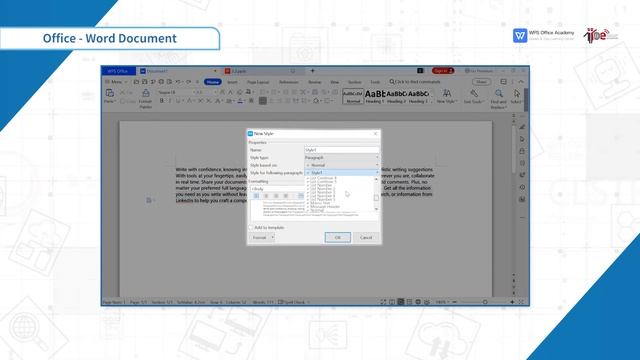Select the WPS Office home tab
The height and width of the screenshot is (360, 640).
(x=118, y=71)
